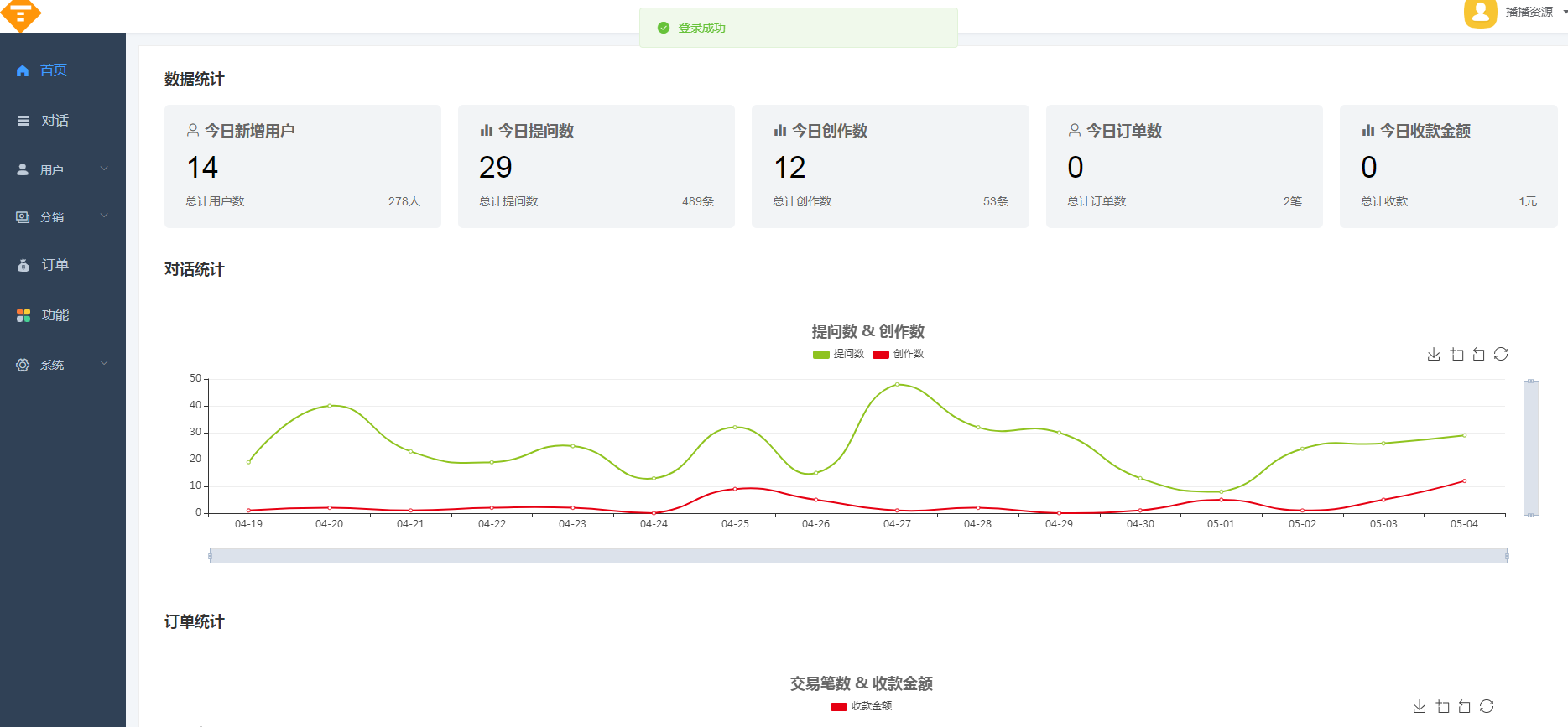
Task: Click the bar chart icon beside 今日收款金额
Action: click(x=1368, y=130)
